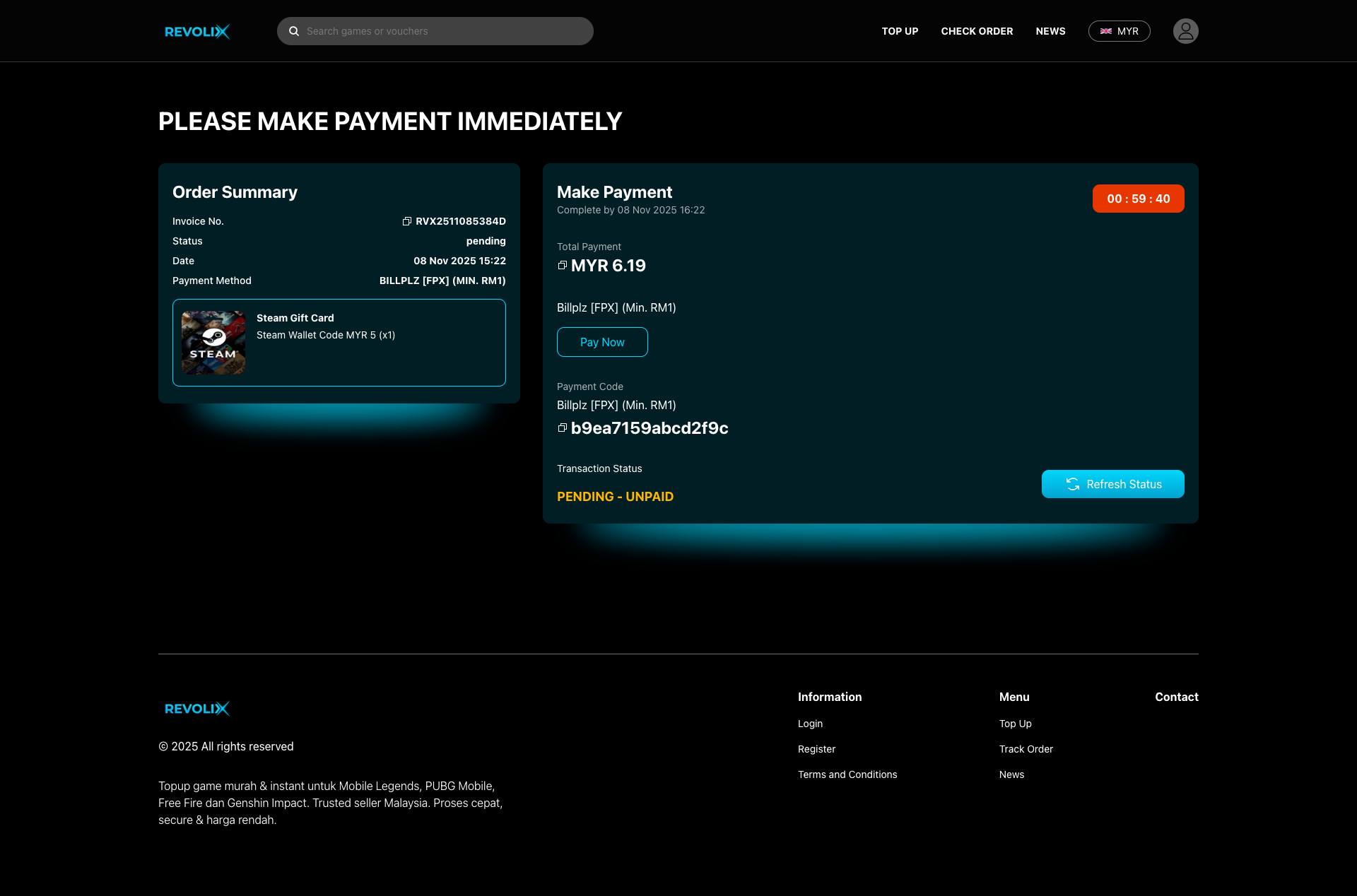This screenshot has width=1357, height=896.
Task: Click the Revolix logo in the footer
Action: pos(197,708)
